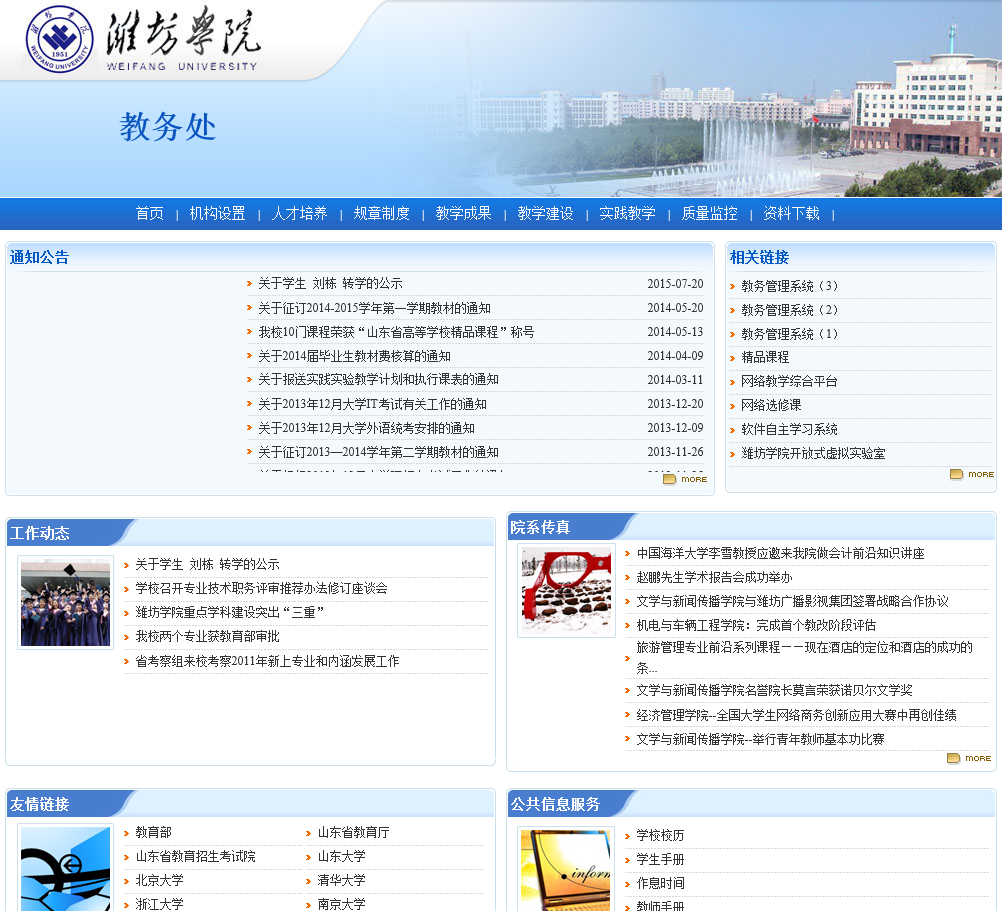Open 教务管理系统（2）link
Image resolution: width=1002 pixels, height=911 pixels.
(x=789, y=310)
